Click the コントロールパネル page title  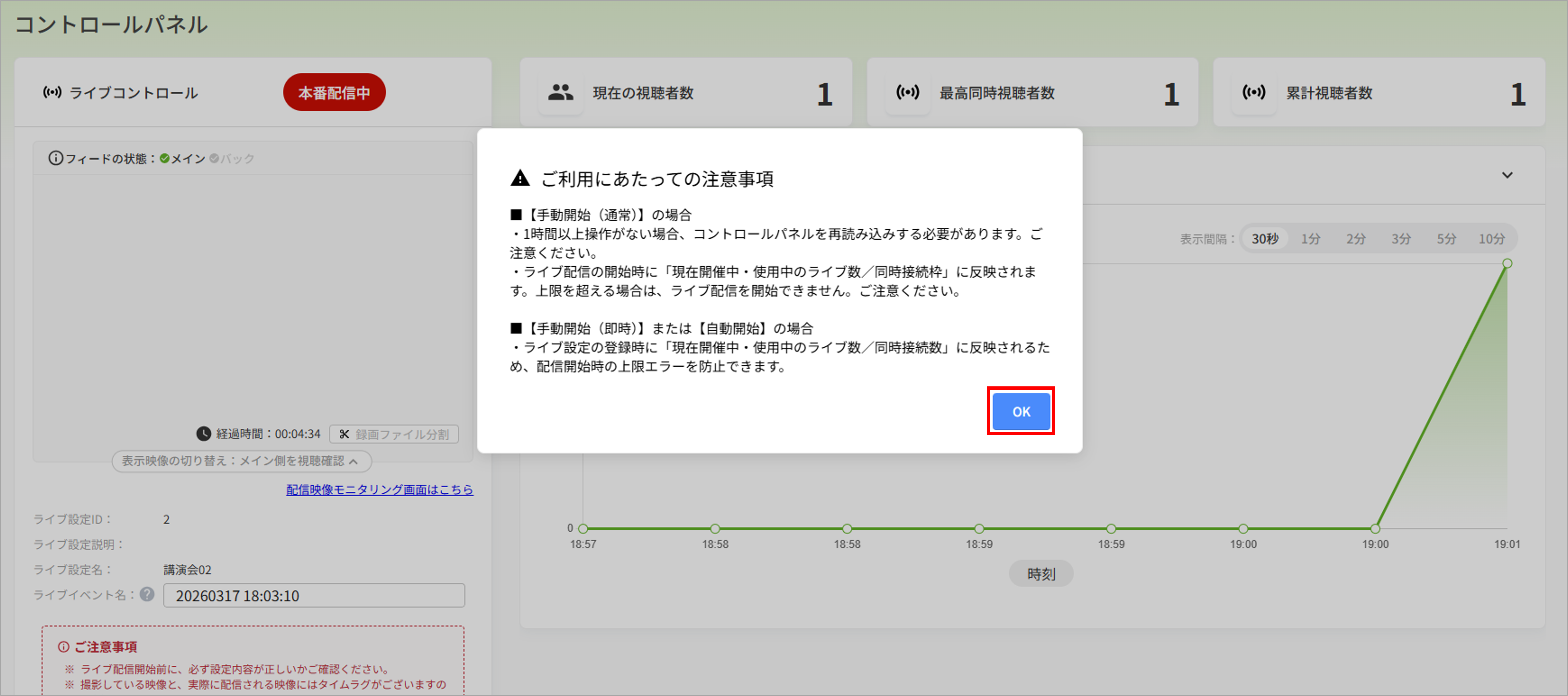click(111, 25)
